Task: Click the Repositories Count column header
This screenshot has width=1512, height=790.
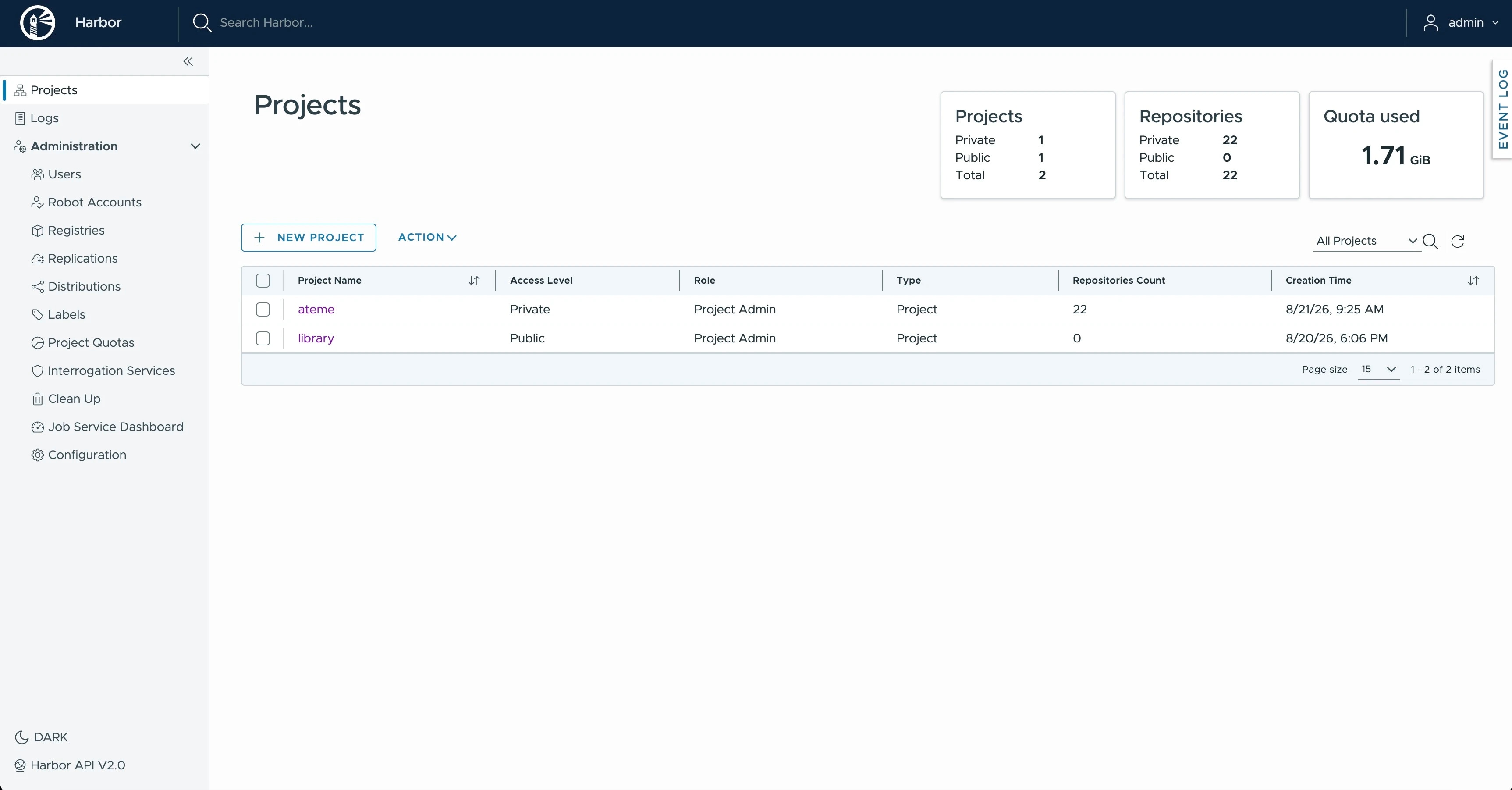Action: [x=1119, y=281]
